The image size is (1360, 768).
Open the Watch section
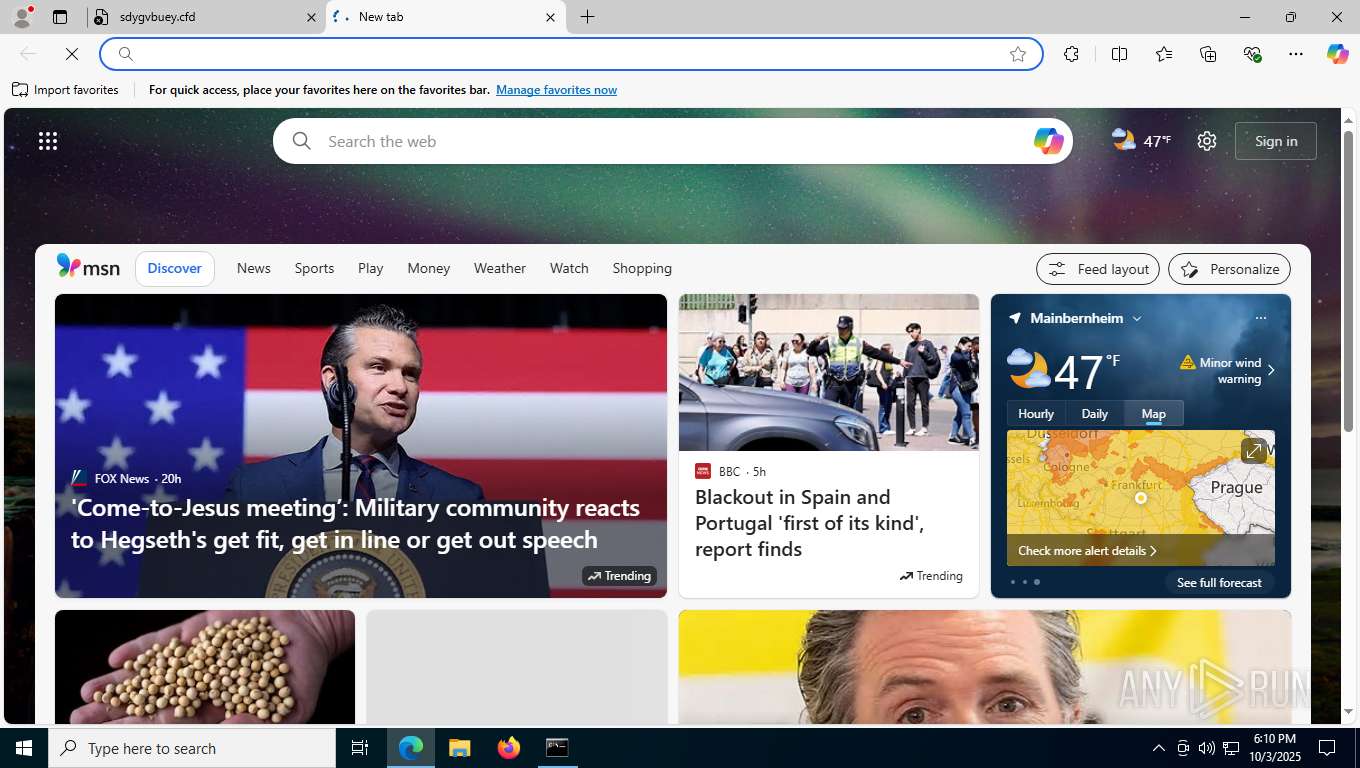pyautogui.click(x=569, y=268)
